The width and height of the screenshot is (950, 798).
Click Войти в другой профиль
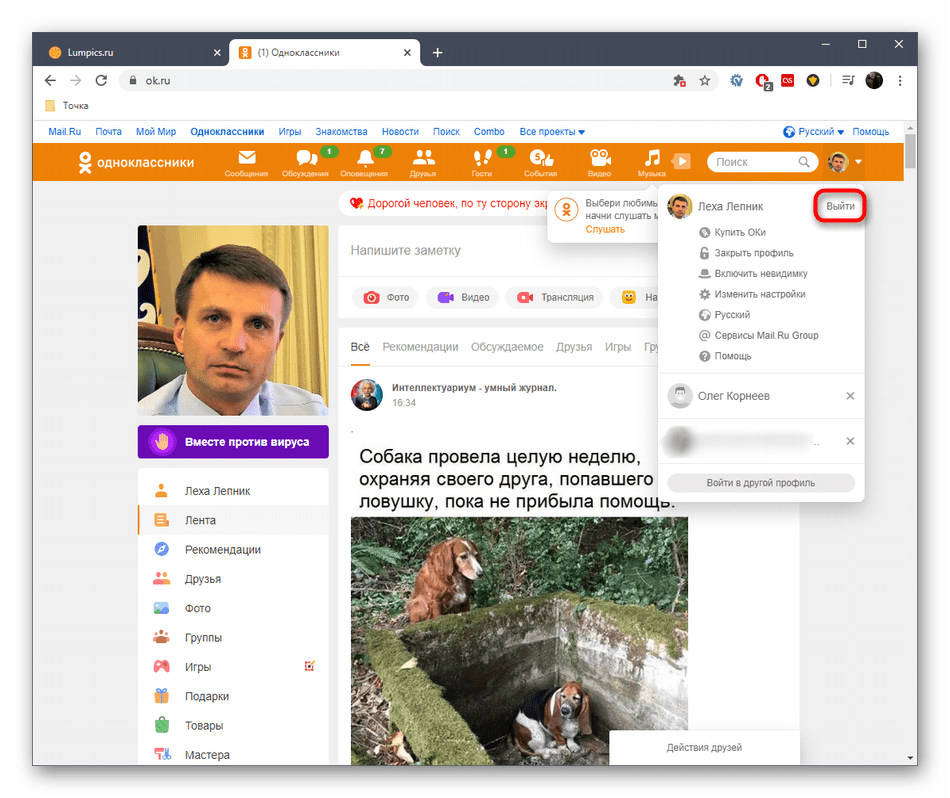click(760, 483)
